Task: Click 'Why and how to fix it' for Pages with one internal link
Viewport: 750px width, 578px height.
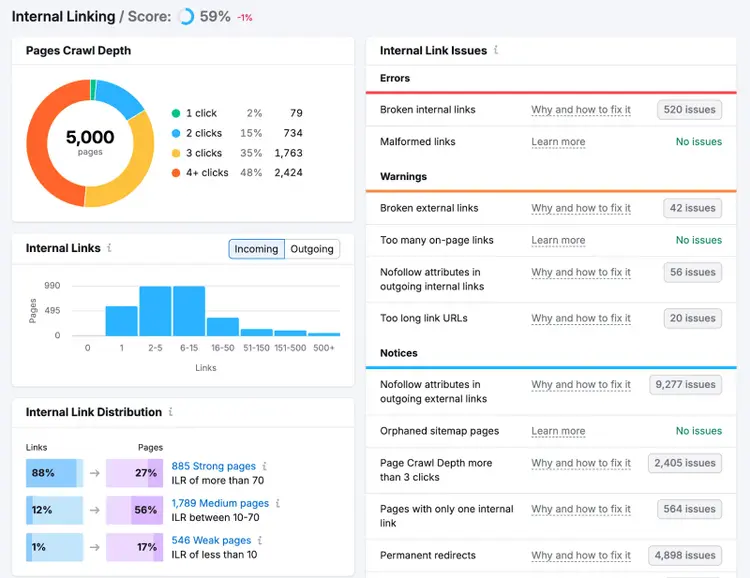Action: click(x=581, y=509)
